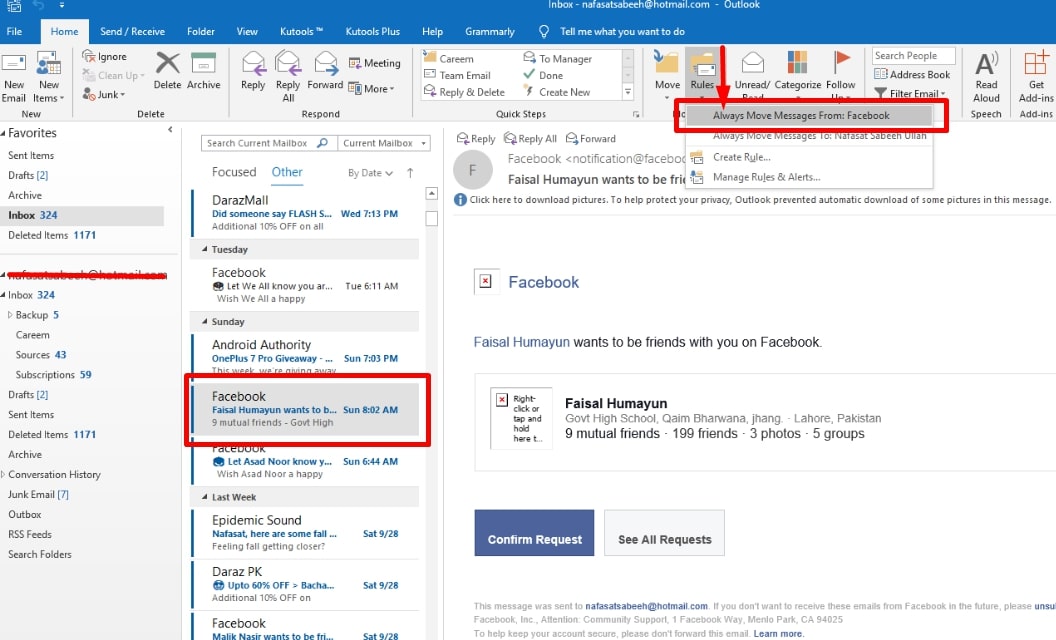Open the View tab
1056x640 pixels.
click(246, 32)
